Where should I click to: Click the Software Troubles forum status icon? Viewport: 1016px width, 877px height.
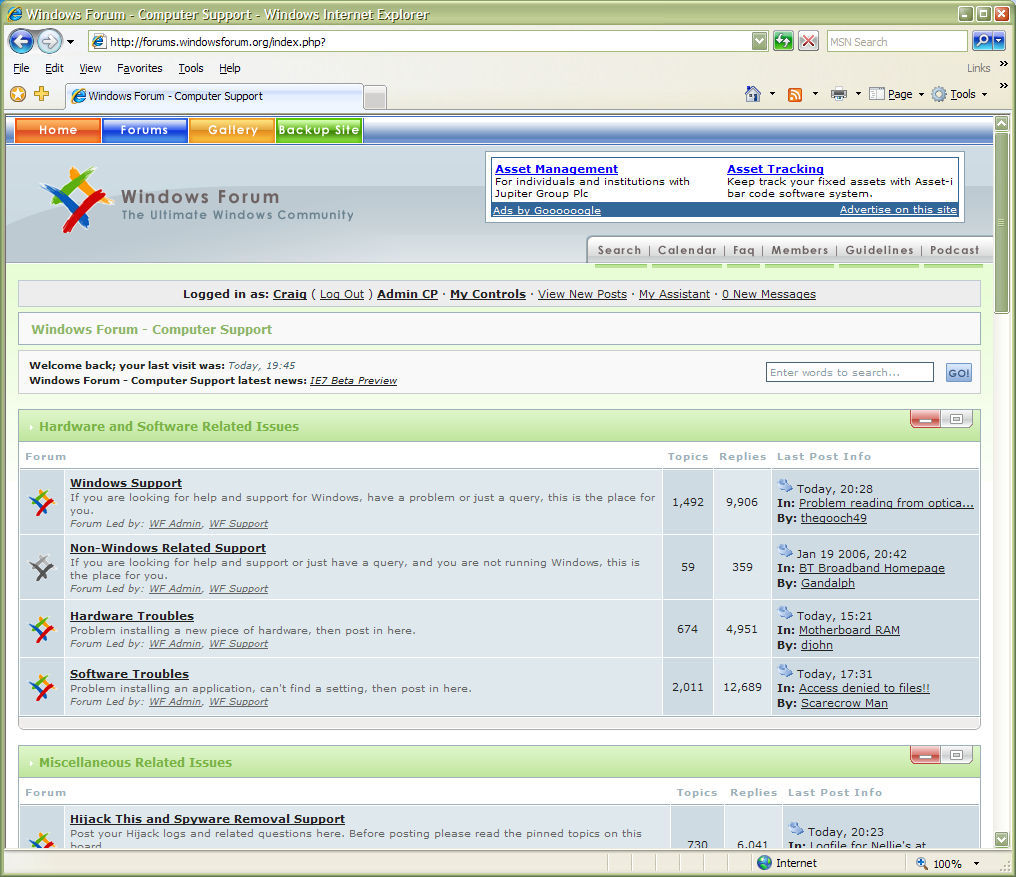(x=42, y=687)
